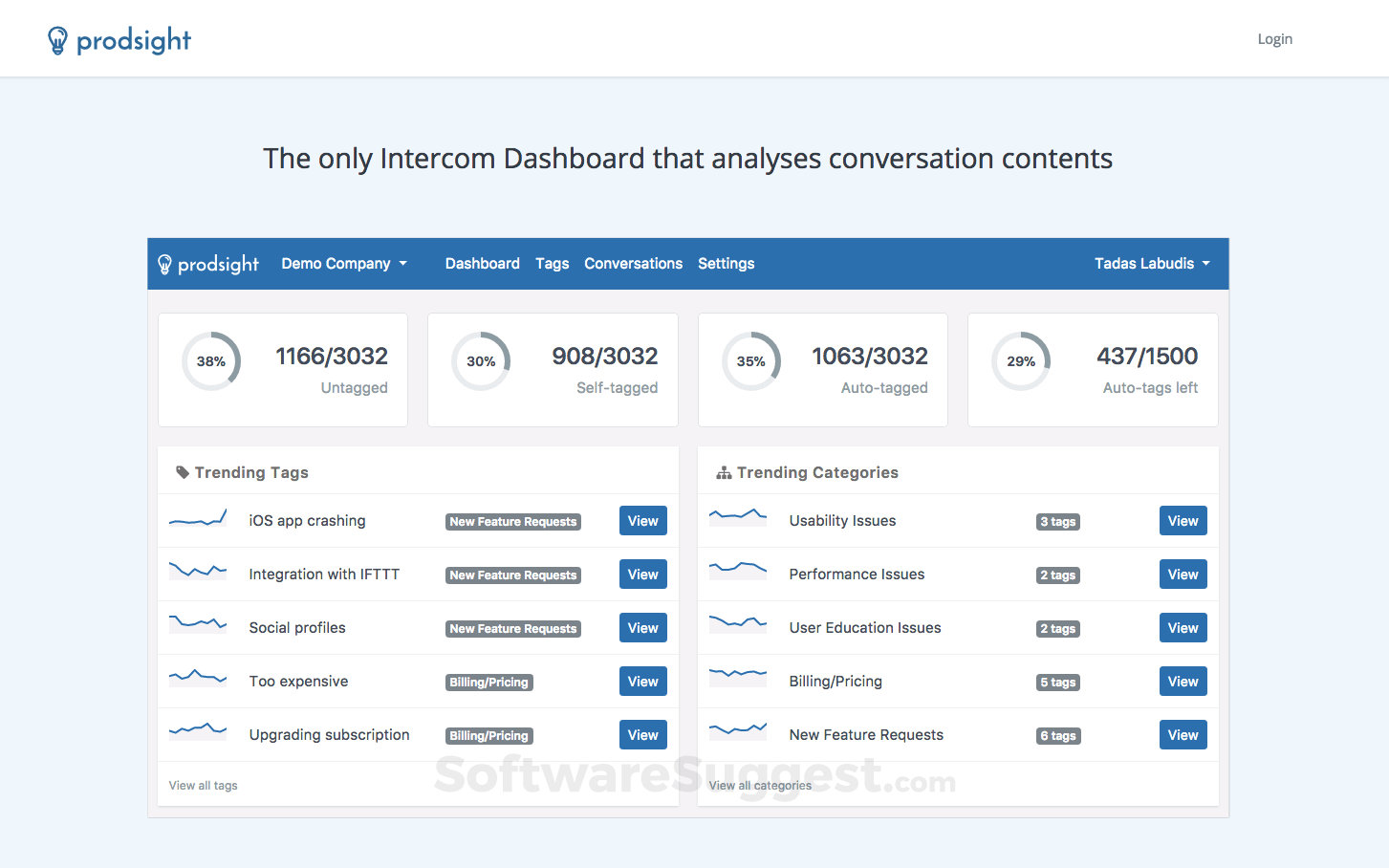View the Usability Issues category

pyautogui.click(x=1183, y=521)
